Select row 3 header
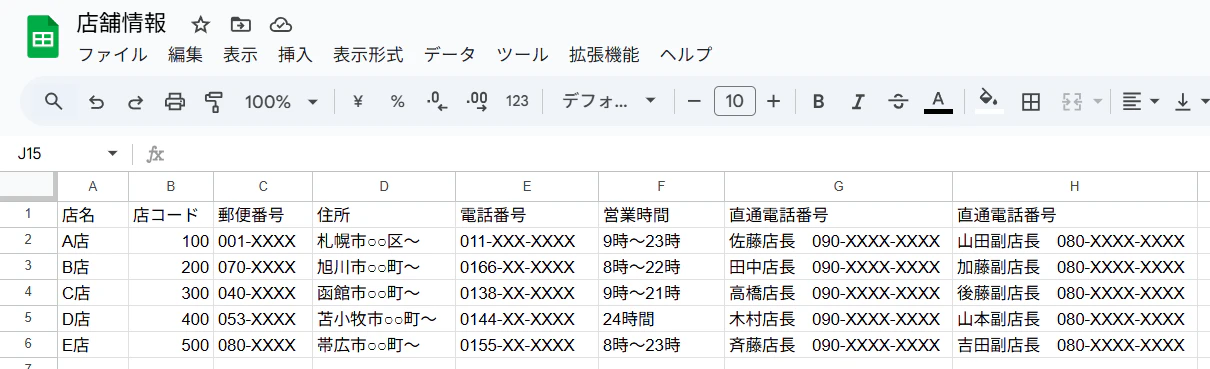1210x369 pixels. [x=28, y=266]
